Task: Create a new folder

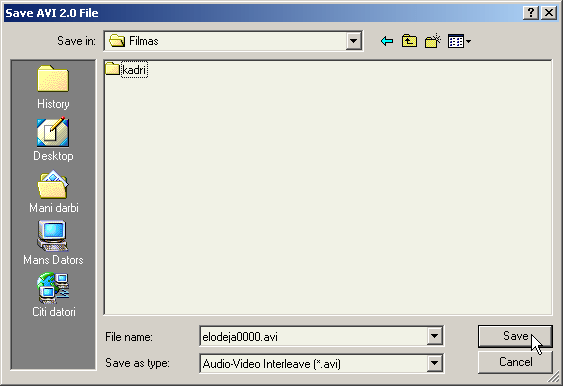Action: point(433,41)
